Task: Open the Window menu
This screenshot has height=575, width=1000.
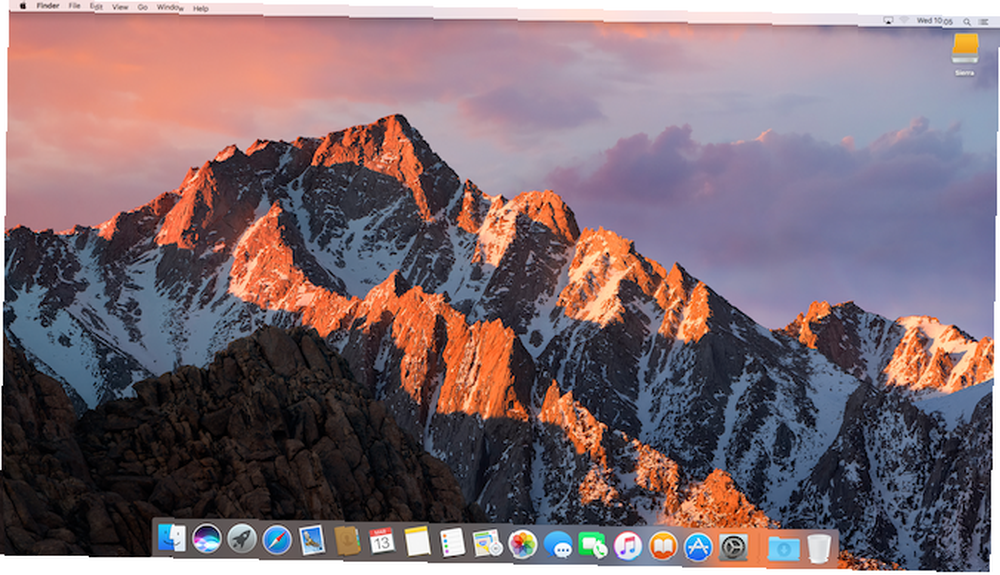Action: (170, 8)
